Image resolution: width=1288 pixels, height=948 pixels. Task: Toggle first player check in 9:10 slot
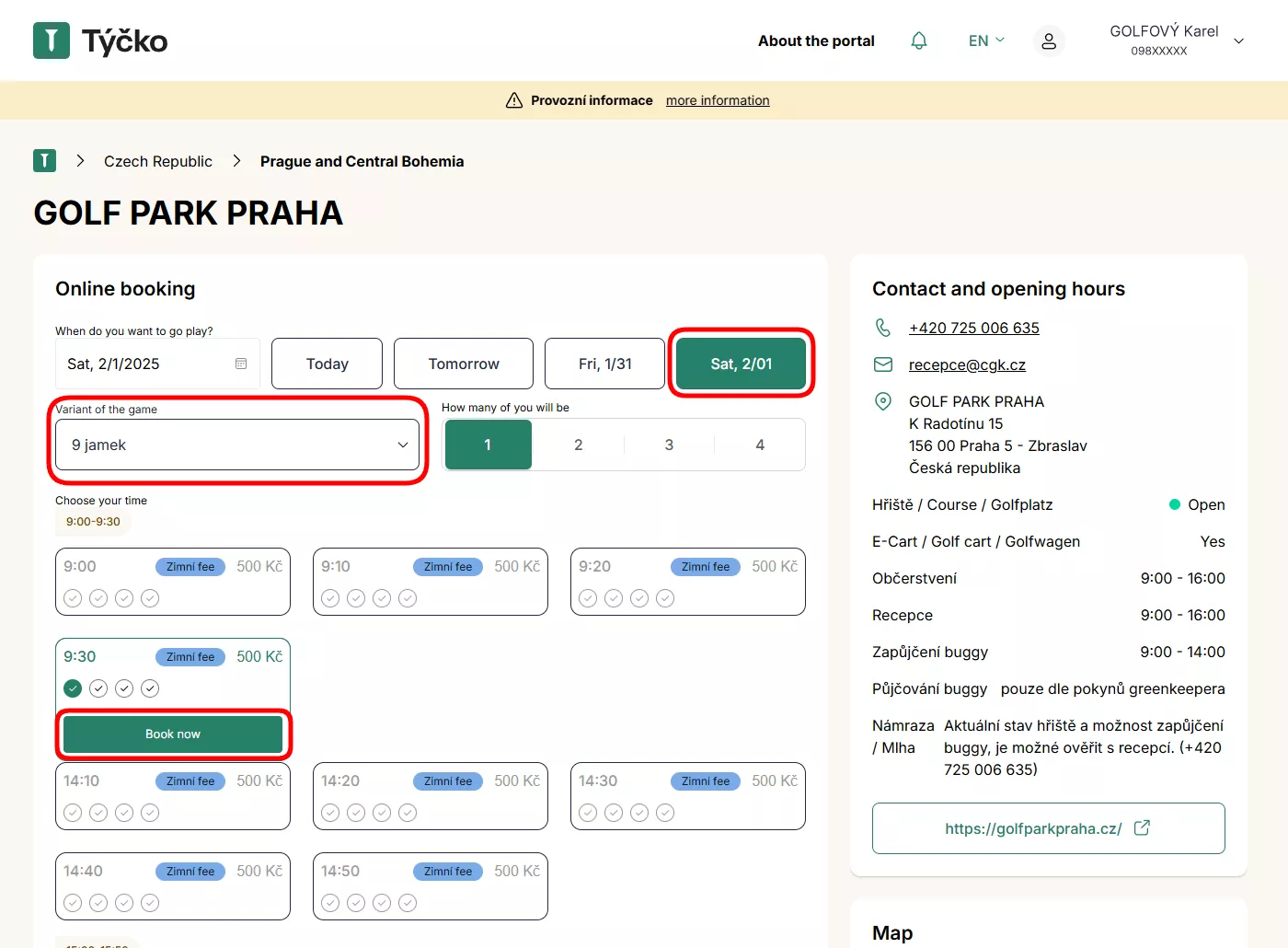tap(330, 598)
